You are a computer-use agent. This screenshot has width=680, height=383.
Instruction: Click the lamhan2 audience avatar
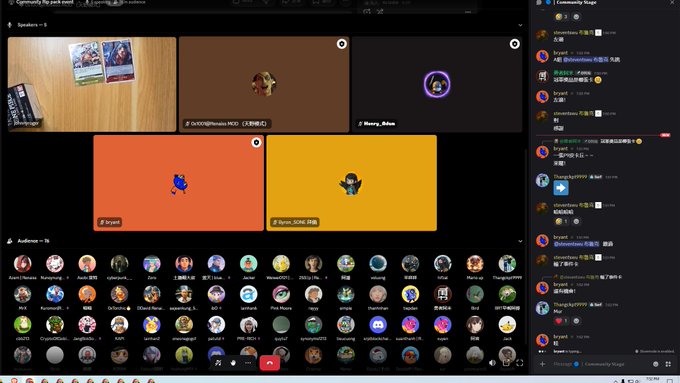(152, 325)
